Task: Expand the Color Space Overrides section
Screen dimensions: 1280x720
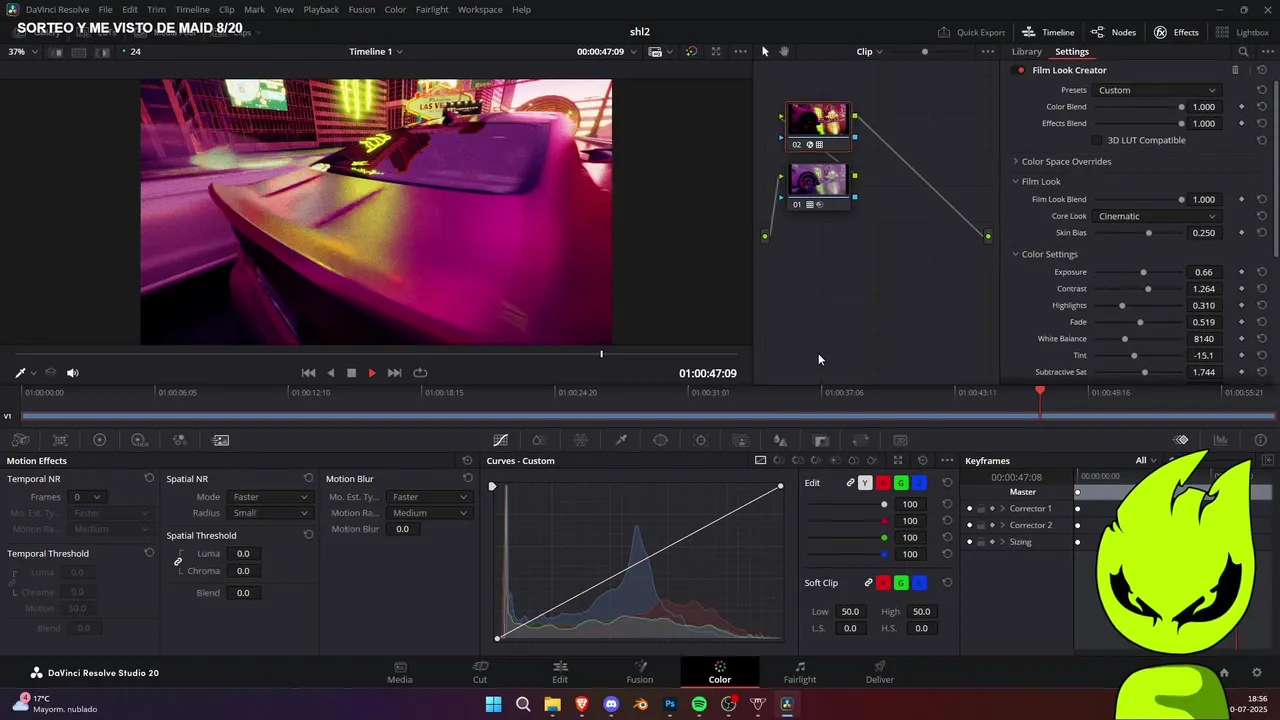Action: (x=1015, y=161)
